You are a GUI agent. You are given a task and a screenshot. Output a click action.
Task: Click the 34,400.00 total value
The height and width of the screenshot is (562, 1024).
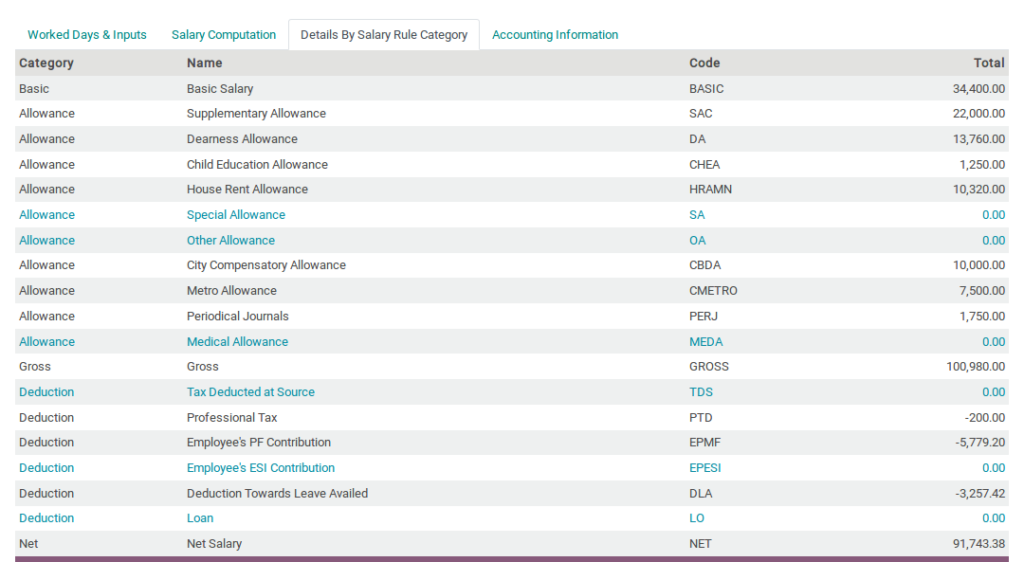click(979, 88)
